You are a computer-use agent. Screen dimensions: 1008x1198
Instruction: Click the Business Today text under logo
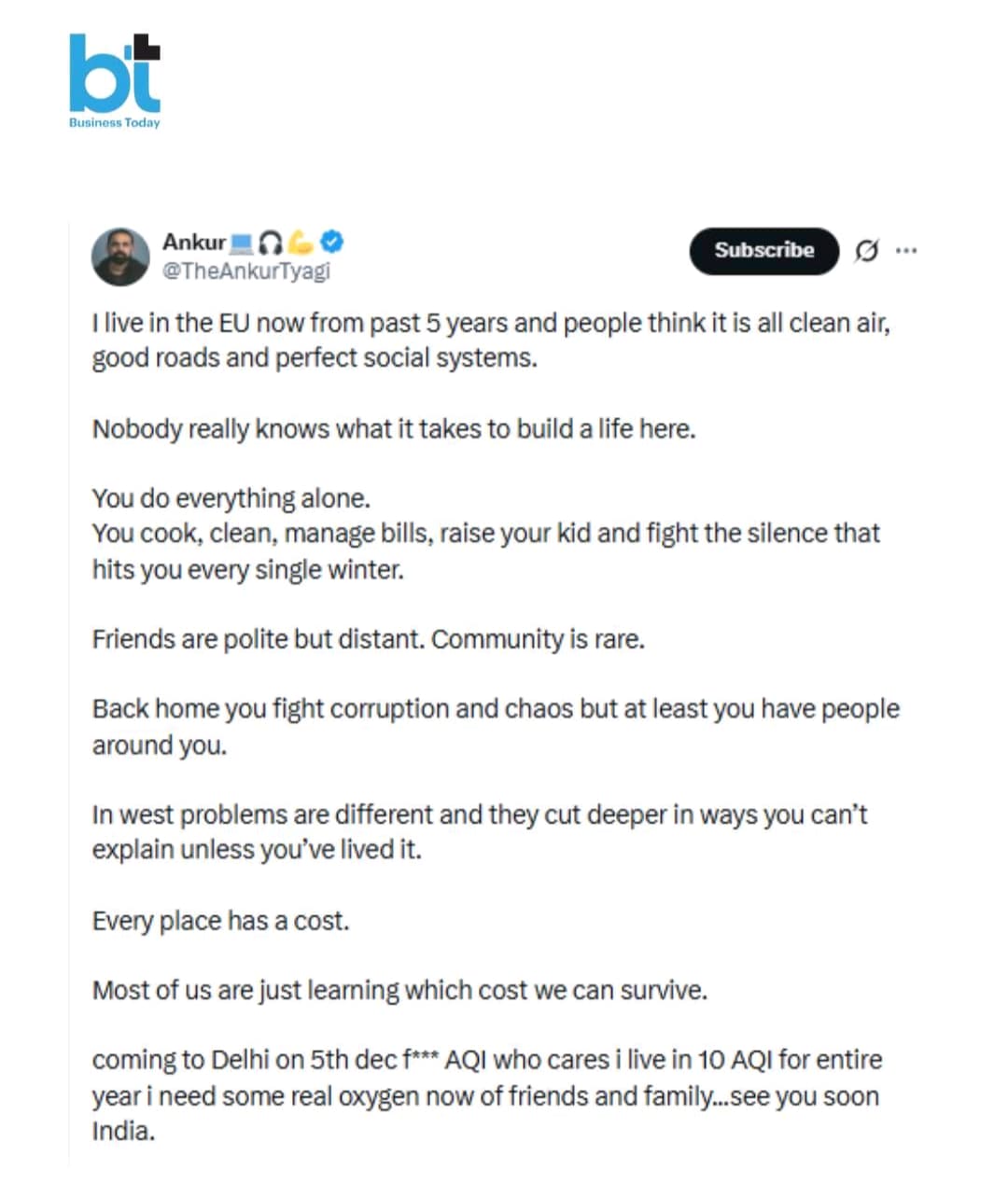(114, 122)
